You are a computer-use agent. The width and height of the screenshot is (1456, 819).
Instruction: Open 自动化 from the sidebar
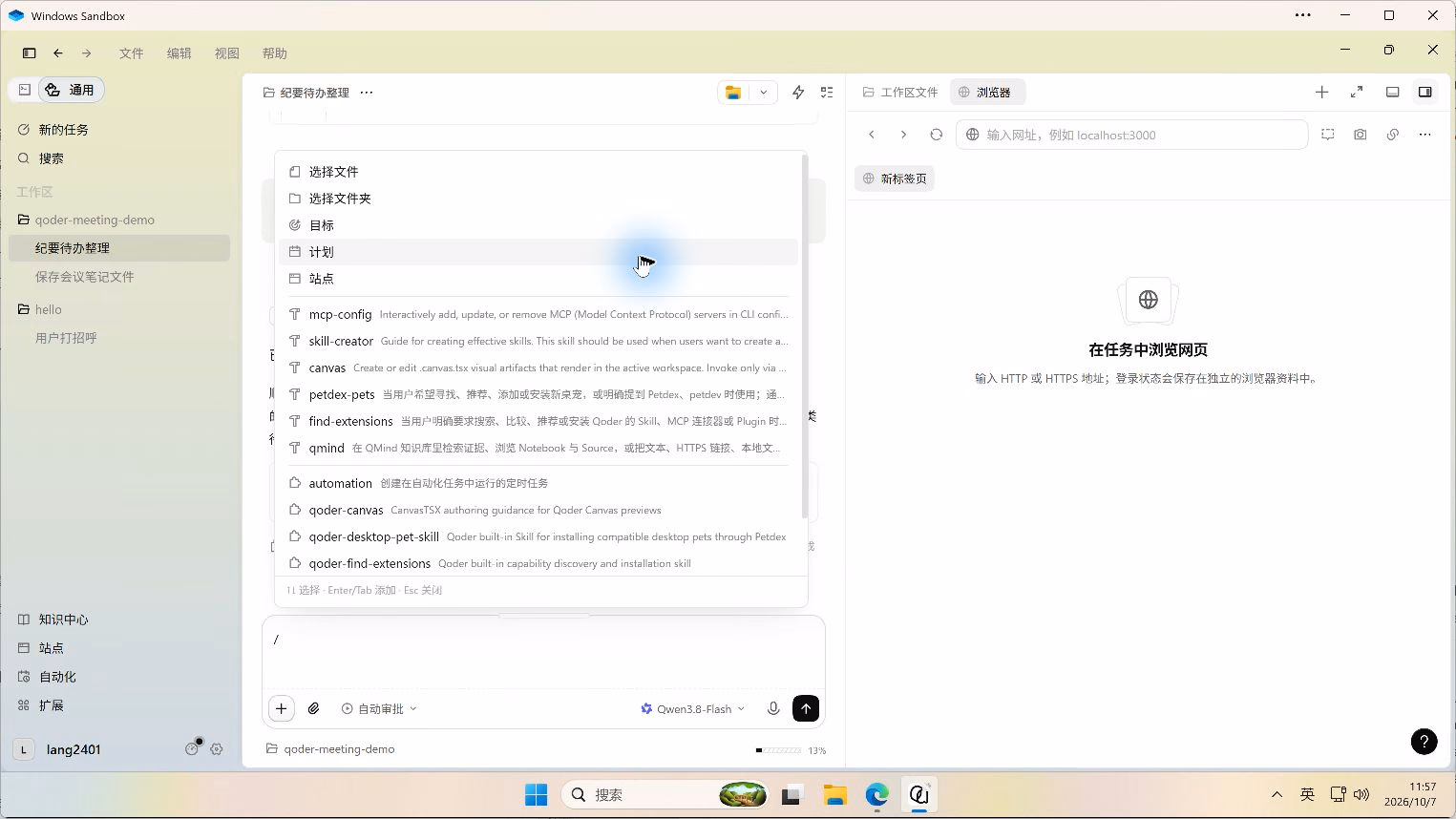[x=121, y=677]
